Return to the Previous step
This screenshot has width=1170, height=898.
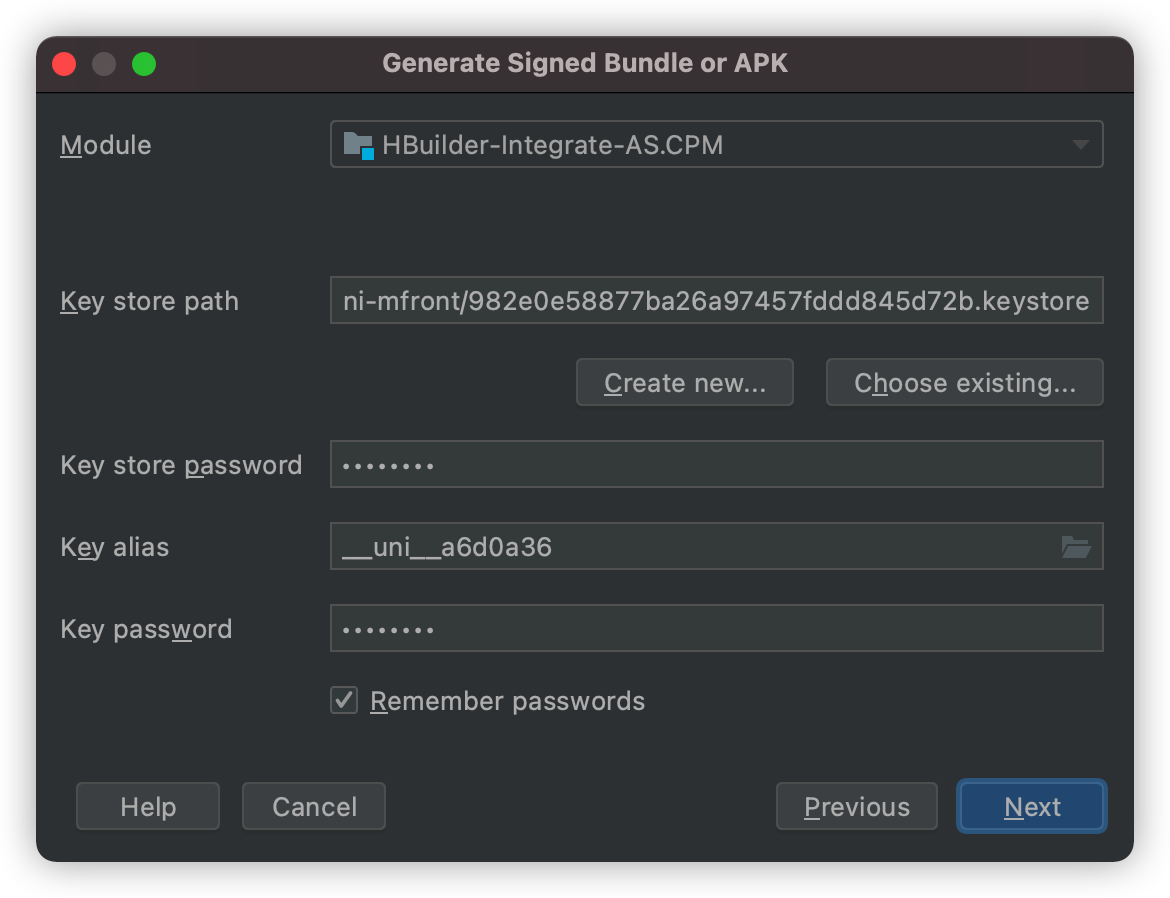857,806
